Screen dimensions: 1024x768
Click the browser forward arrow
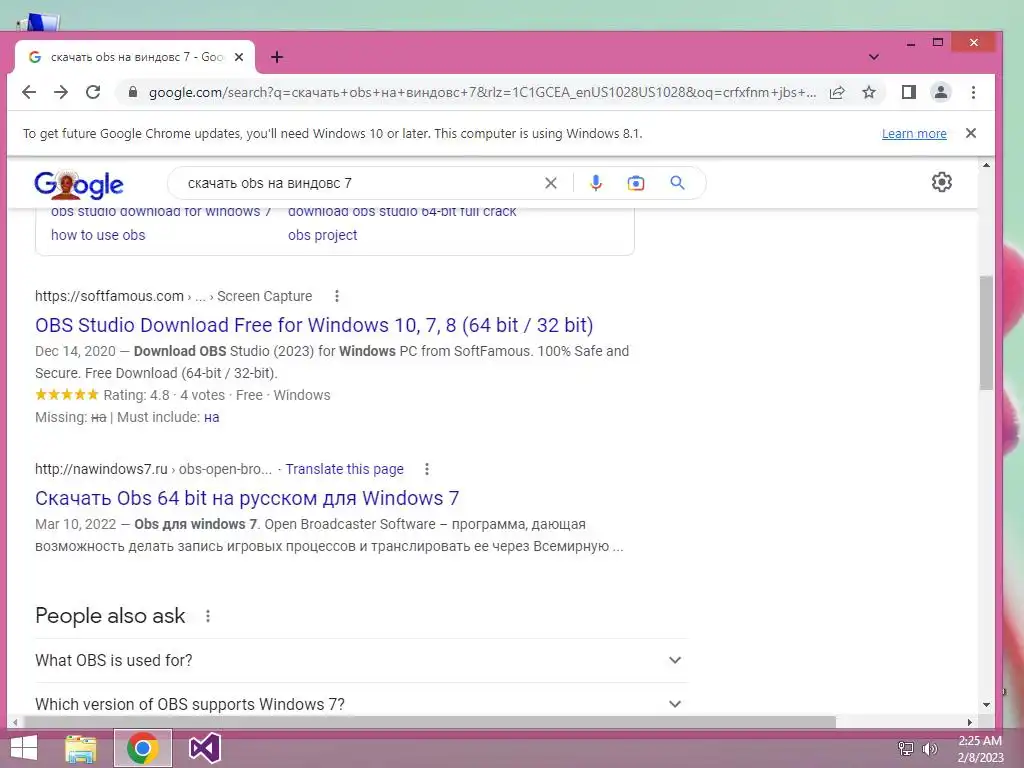click(x=61, y=92)
